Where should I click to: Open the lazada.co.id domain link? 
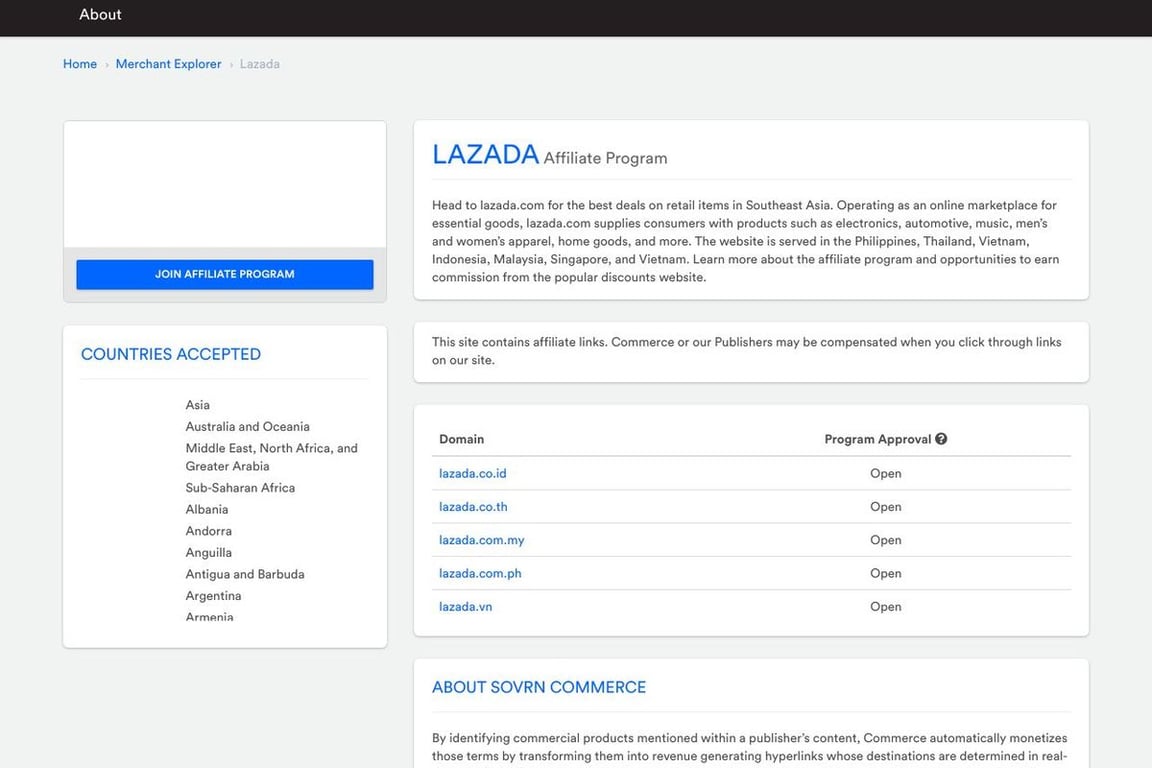(472, 473)
